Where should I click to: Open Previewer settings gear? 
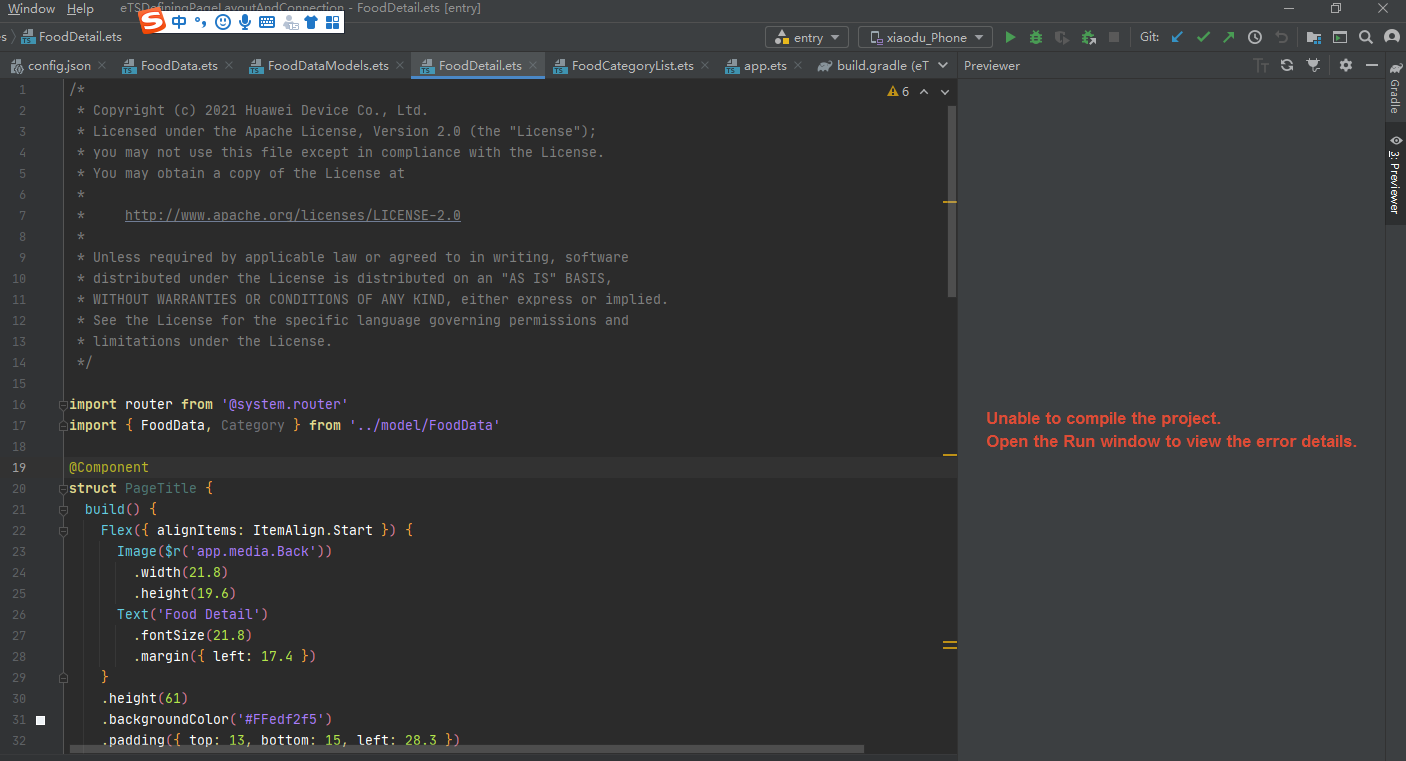[1346, 65]
